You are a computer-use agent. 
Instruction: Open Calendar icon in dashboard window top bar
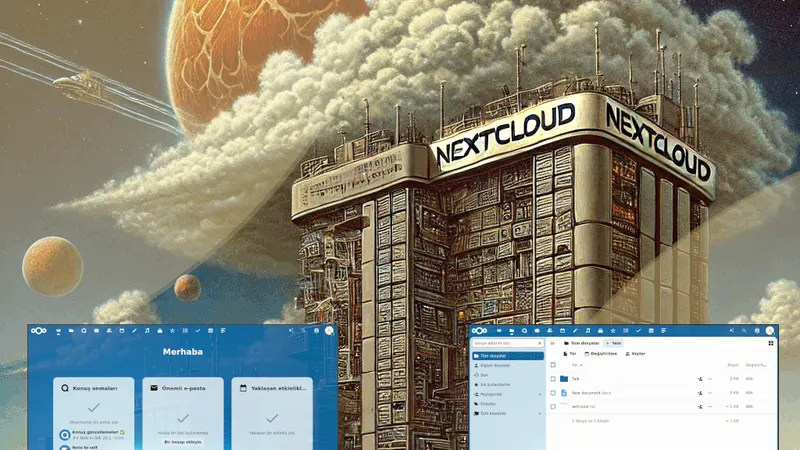[x=122, y=331]
